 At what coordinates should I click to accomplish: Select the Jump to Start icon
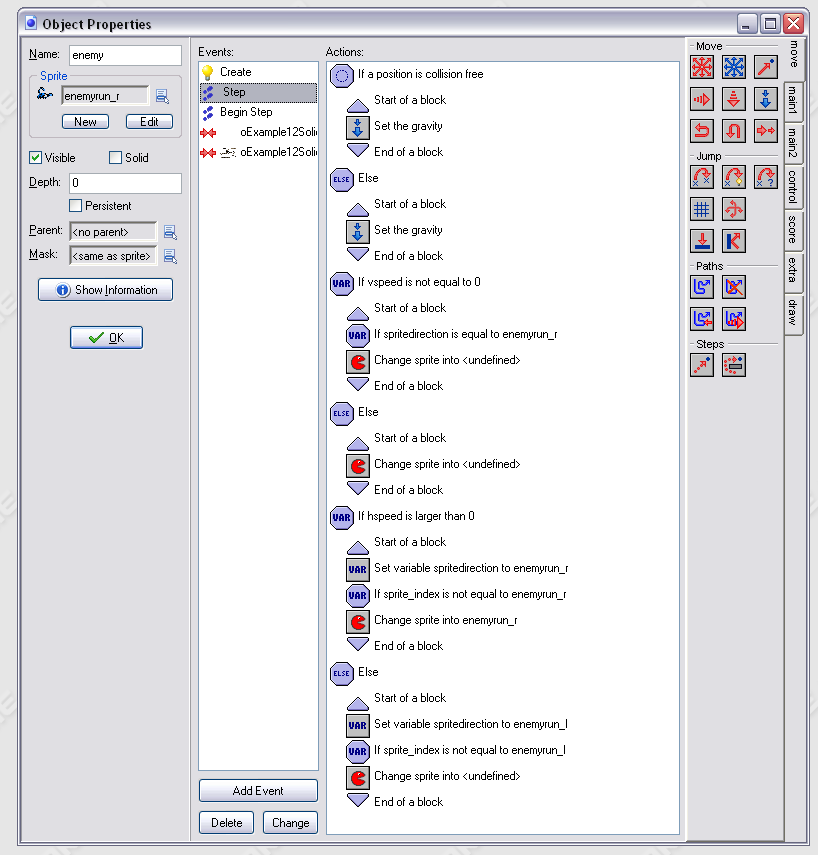pos(734,177)
